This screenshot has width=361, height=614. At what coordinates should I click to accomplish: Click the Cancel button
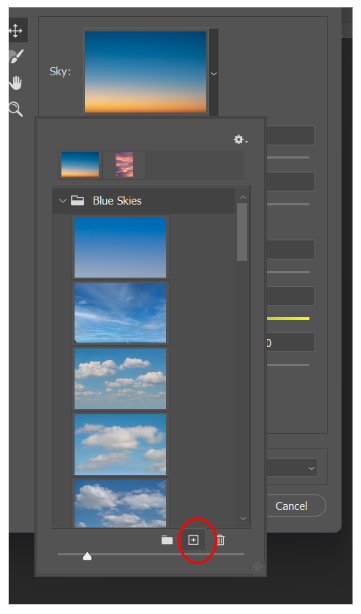(292, 506)
